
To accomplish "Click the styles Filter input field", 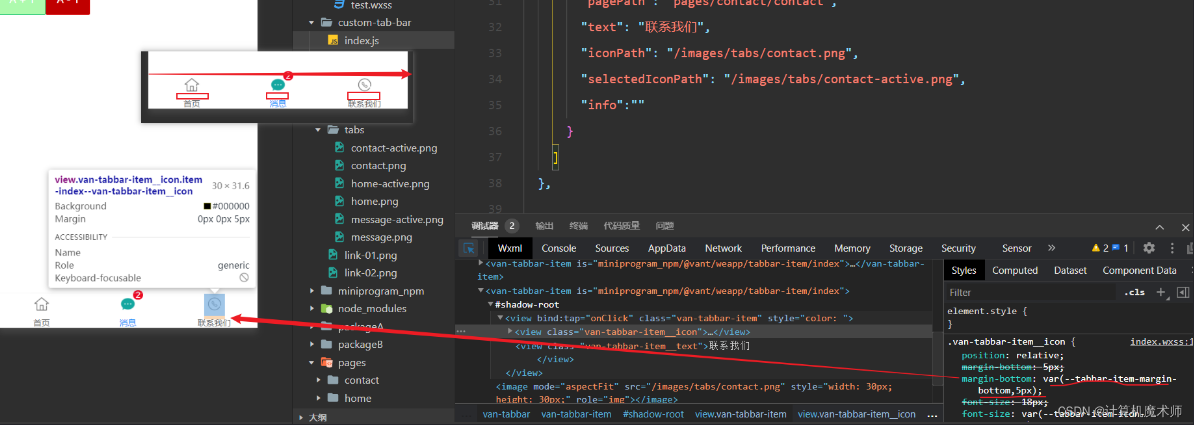I will (x=1028, y=292).
